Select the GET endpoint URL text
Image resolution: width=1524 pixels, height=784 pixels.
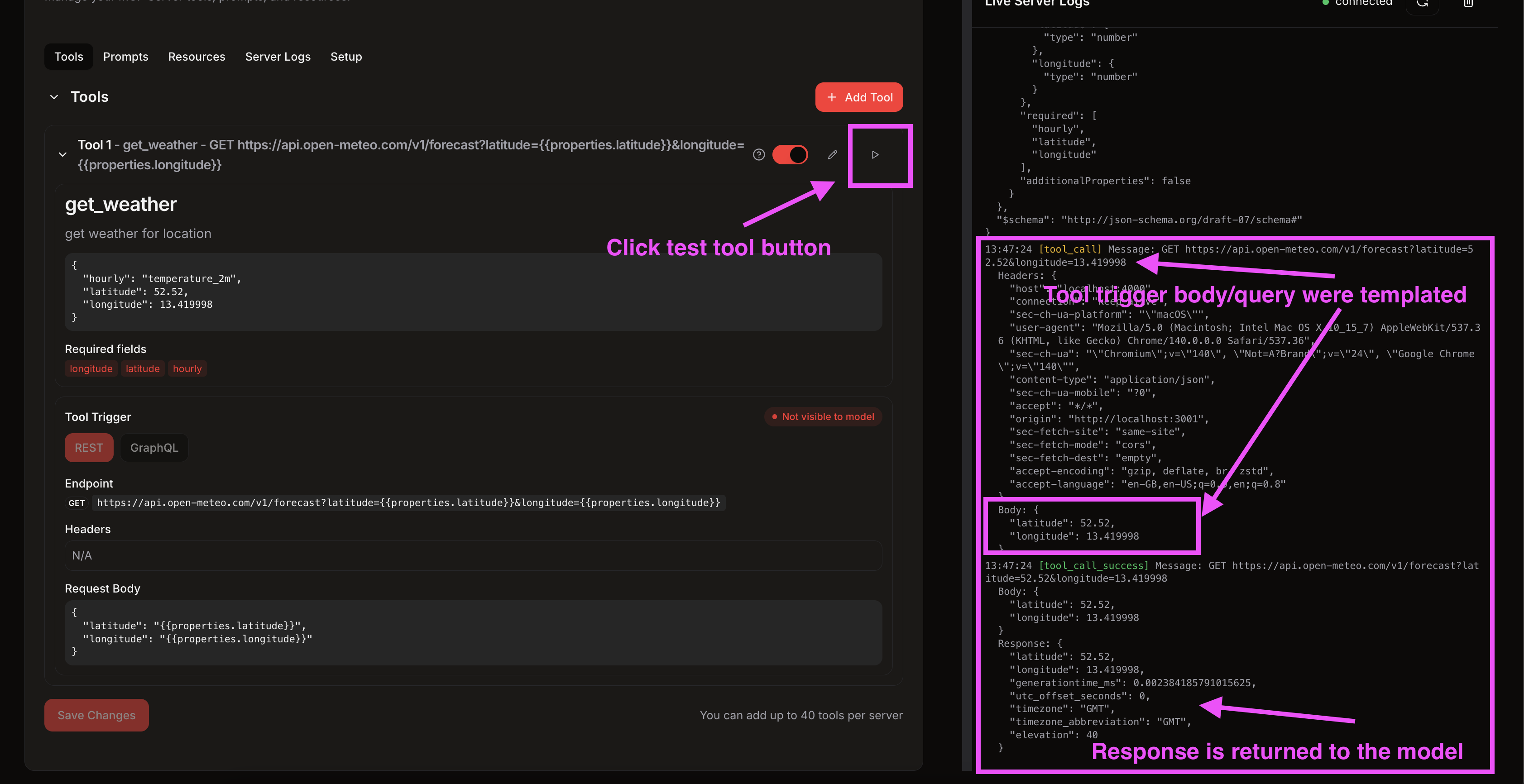[408, 502]
